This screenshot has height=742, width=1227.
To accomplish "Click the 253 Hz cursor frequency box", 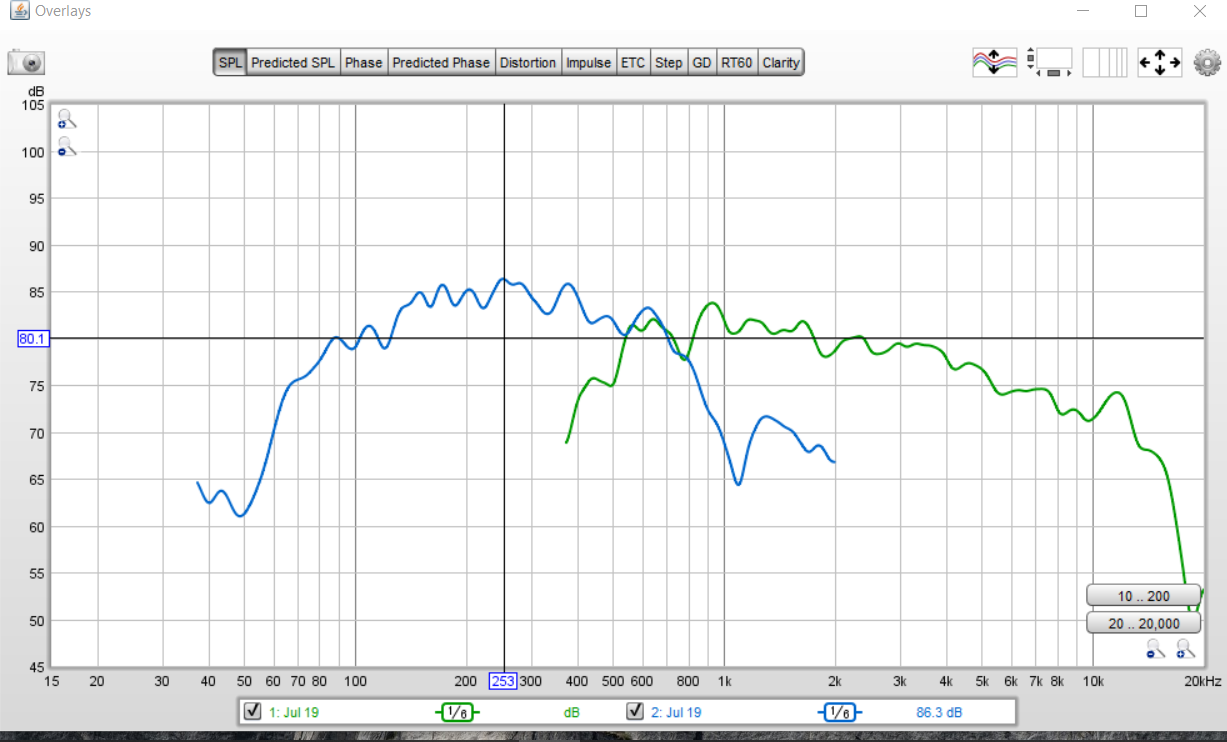I will point(503,681).
